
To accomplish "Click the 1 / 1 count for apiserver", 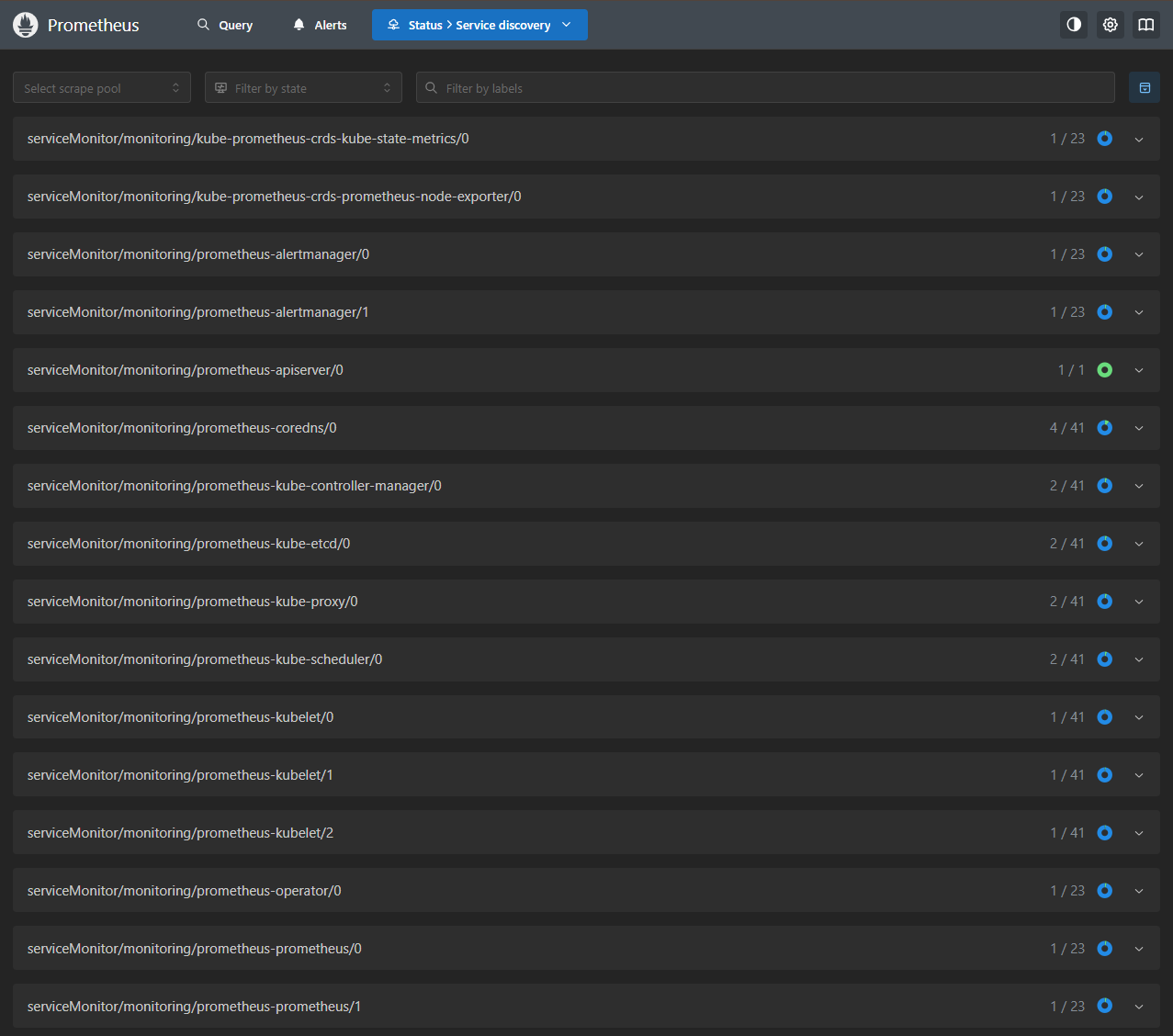I will (x=1071, y=370).
